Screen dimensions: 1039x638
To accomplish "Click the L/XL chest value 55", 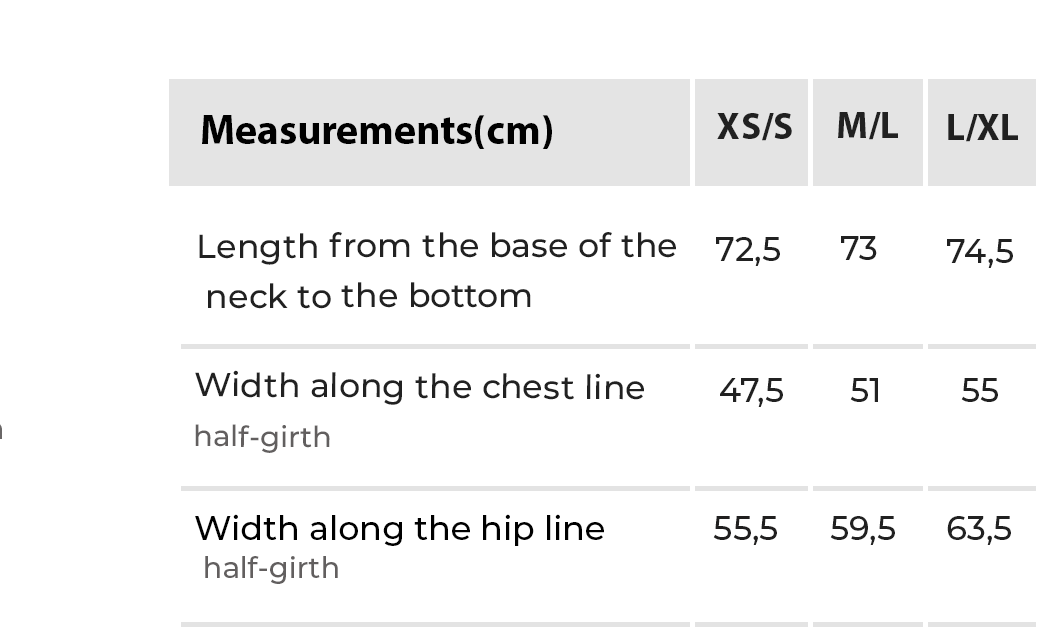I will (x=980, y=390).
